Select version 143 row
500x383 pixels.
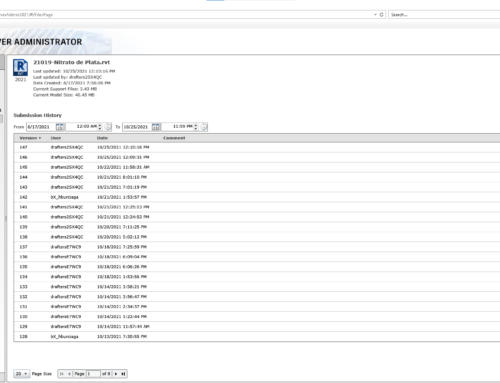[257, 187]
